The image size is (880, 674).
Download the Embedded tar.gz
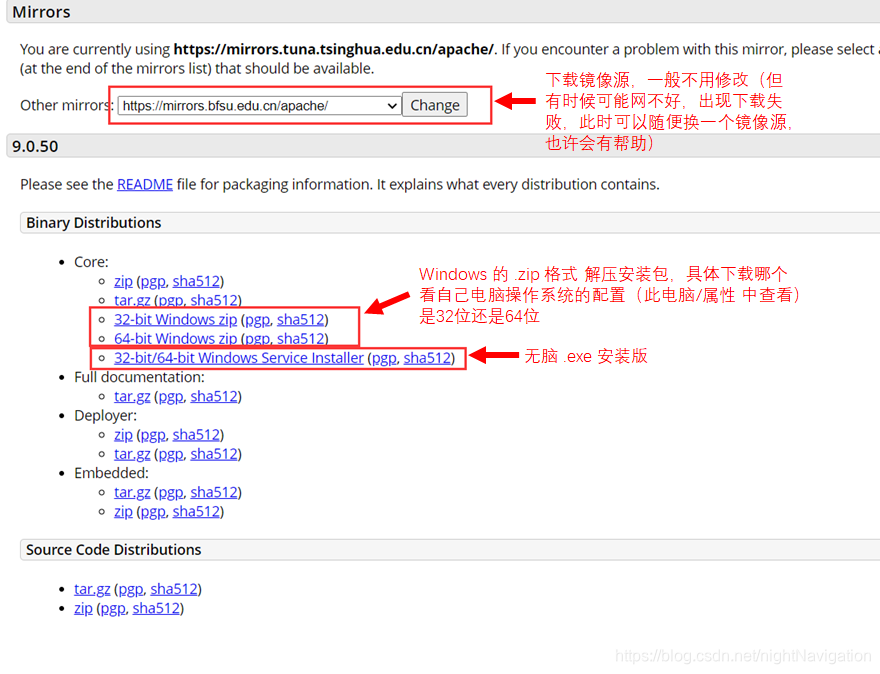(132, 492)
